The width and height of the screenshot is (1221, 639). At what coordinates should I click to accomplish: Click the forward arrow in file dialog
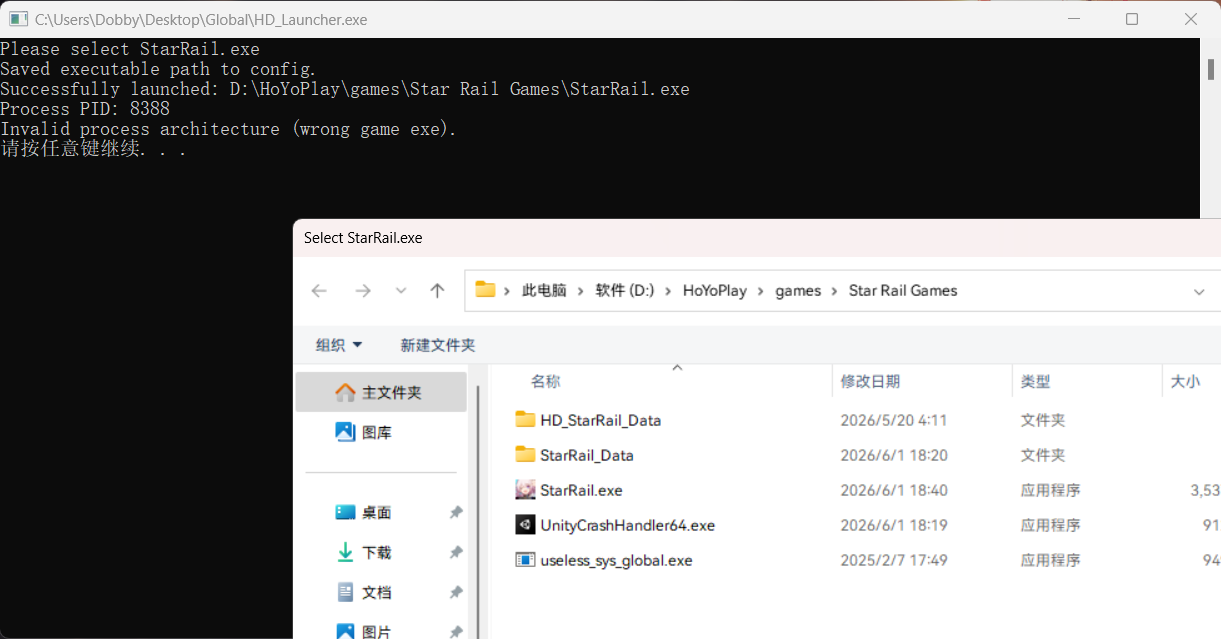coord(363,291)
